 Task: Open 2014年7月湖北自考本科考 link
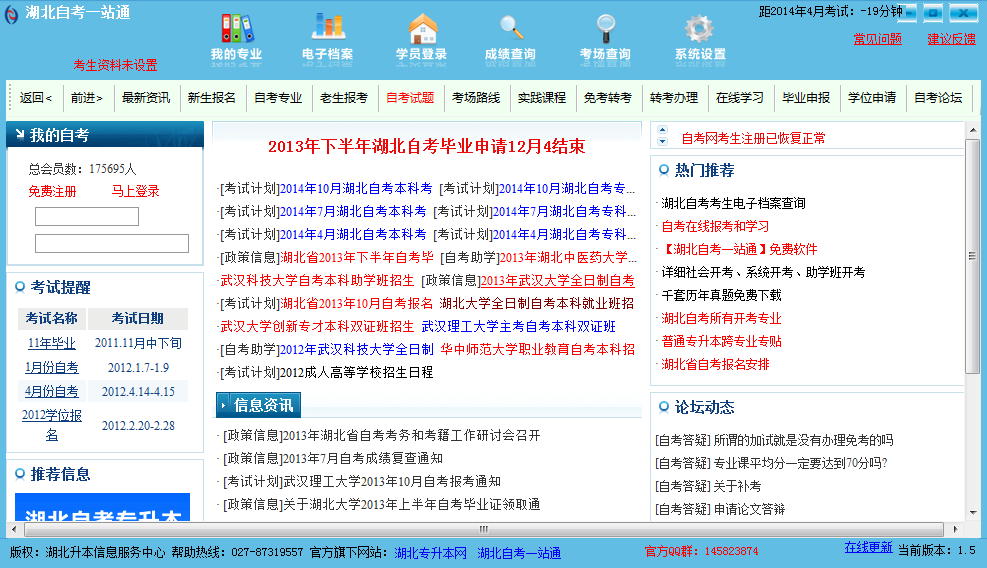tap(352, 211)
